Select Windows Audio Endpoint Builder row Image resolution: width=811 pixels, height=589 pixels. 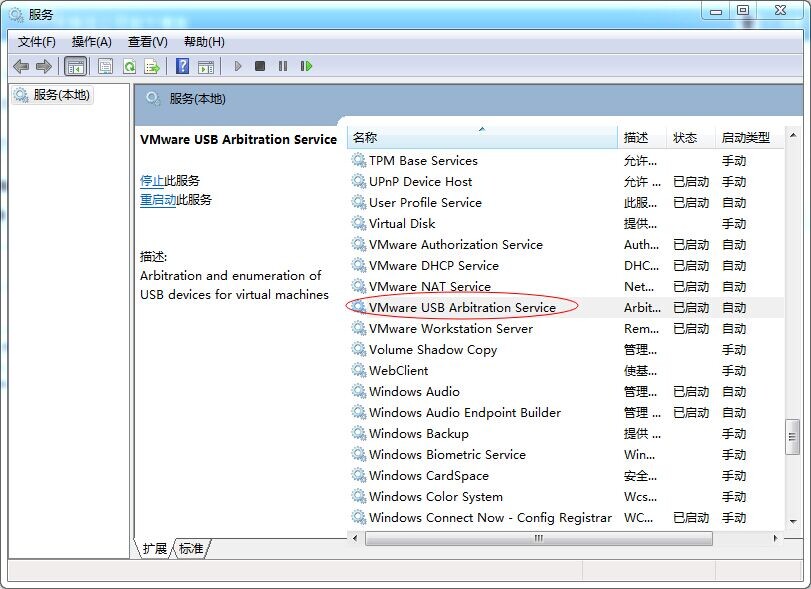(565, 412)
